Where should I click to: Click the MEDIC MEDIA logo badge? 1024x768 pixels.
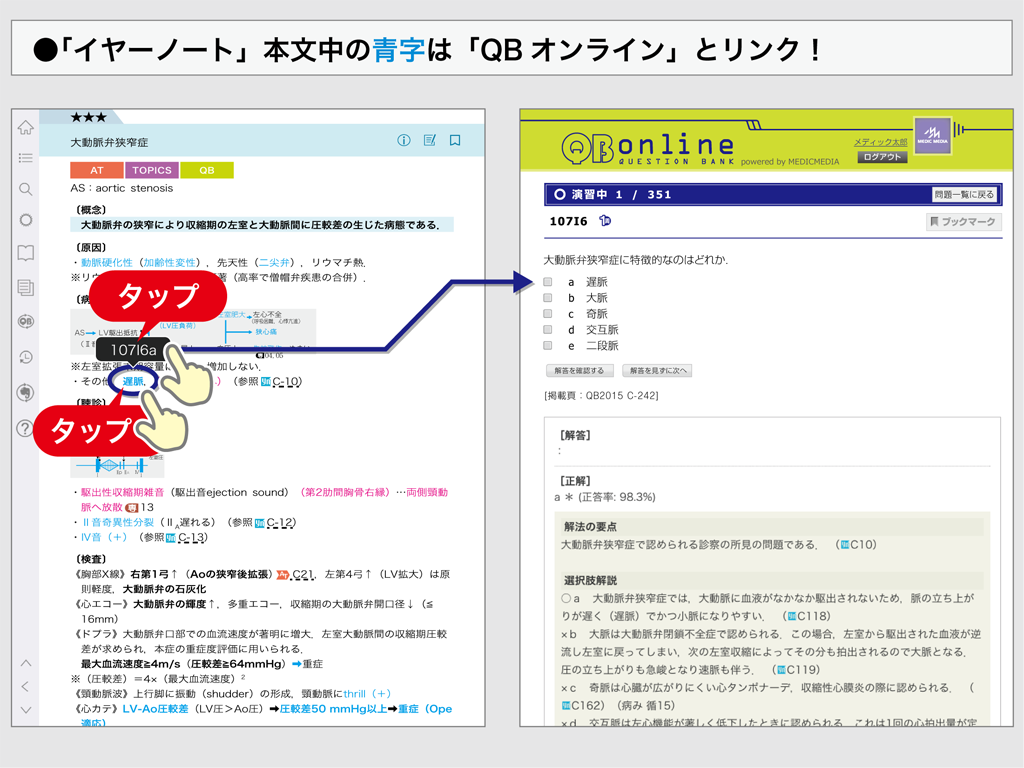point(932,136)
